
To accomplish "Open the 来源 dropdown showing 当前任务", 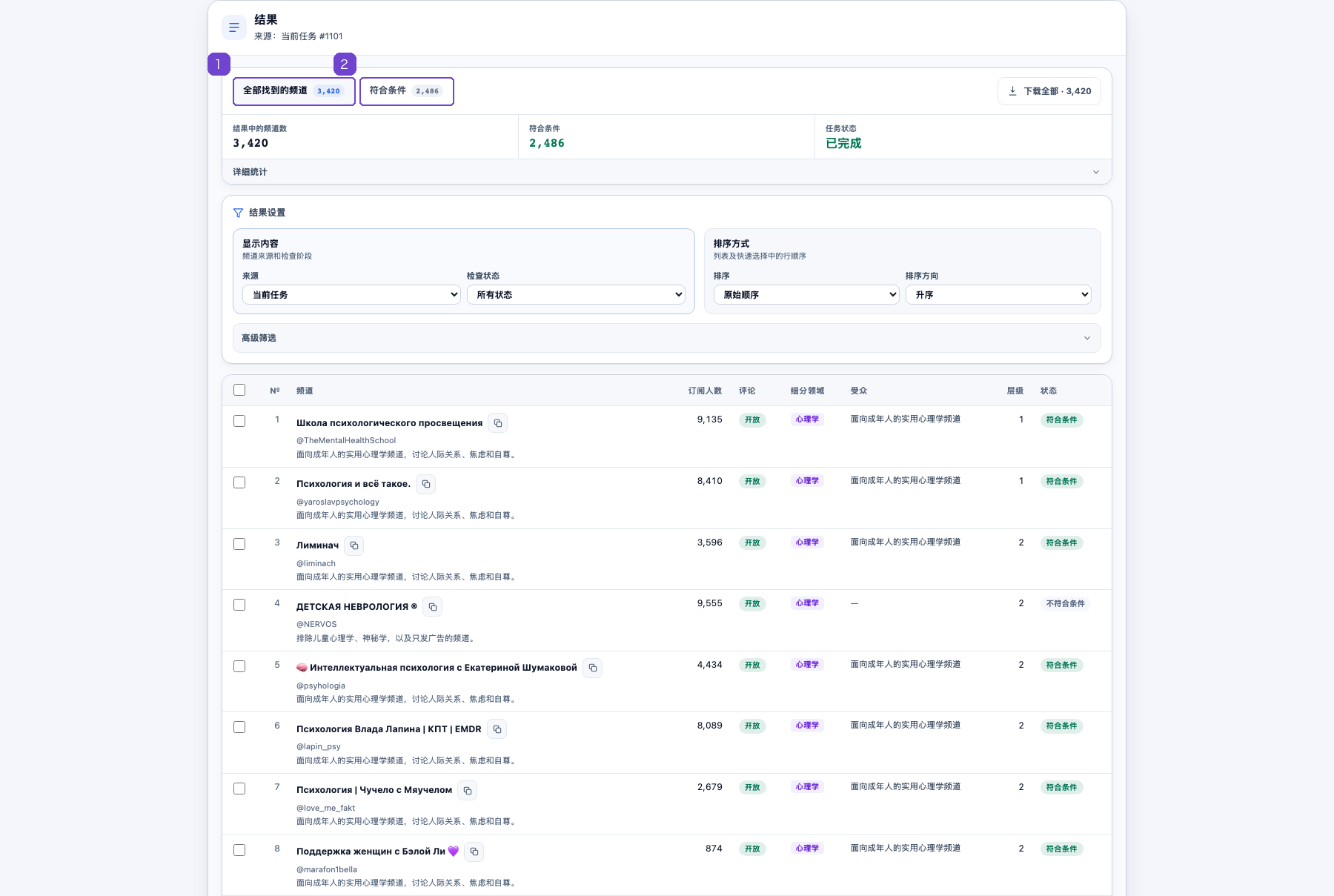I will (x=351, y=294).
